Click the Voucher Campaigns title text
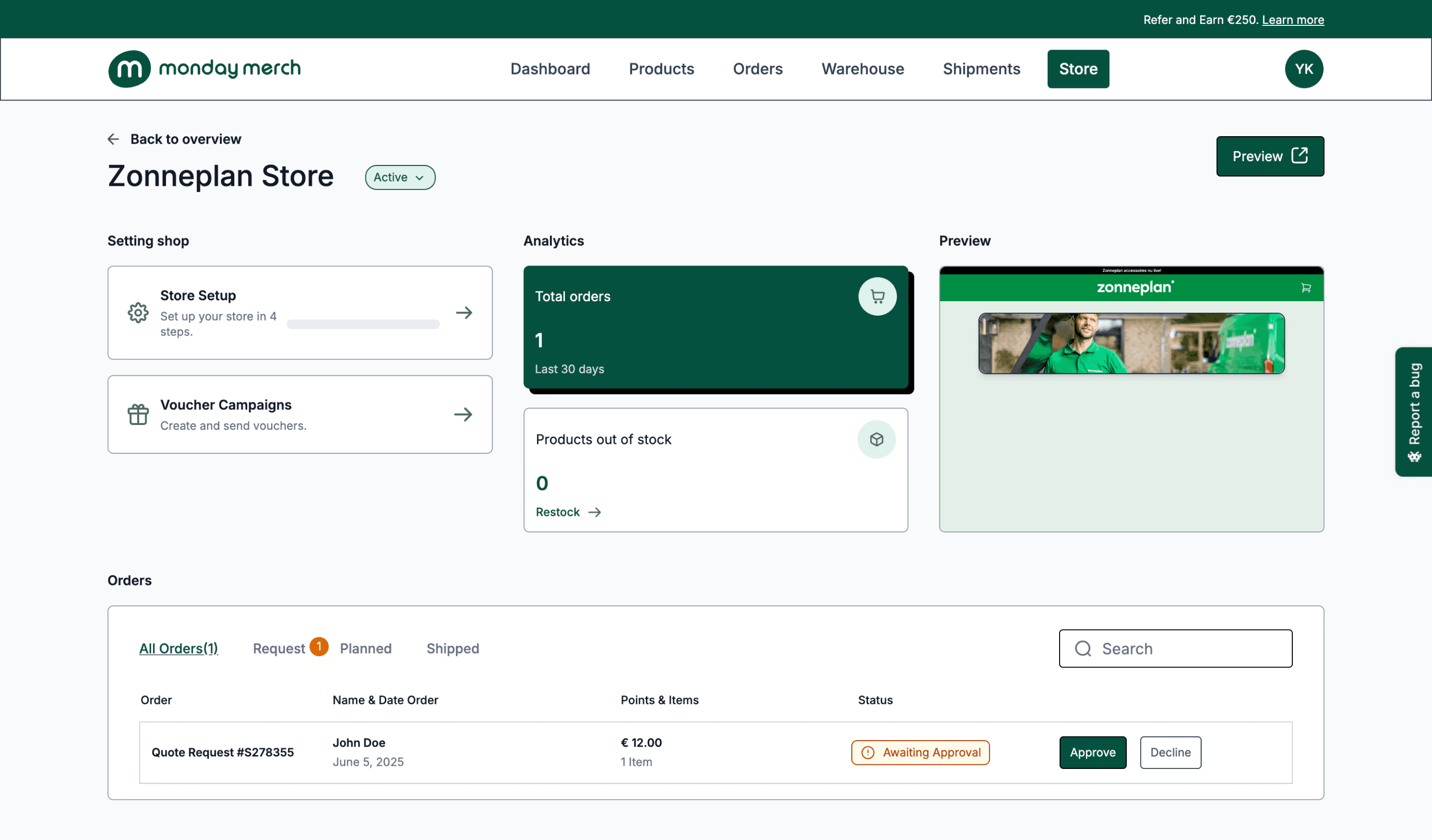 pos(226,405)
